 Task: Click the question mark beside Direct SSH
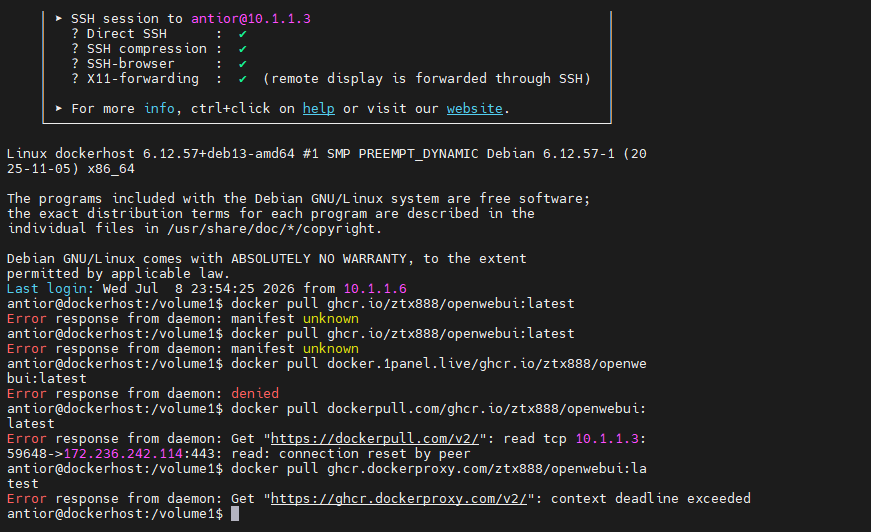(x=75, y=34)
